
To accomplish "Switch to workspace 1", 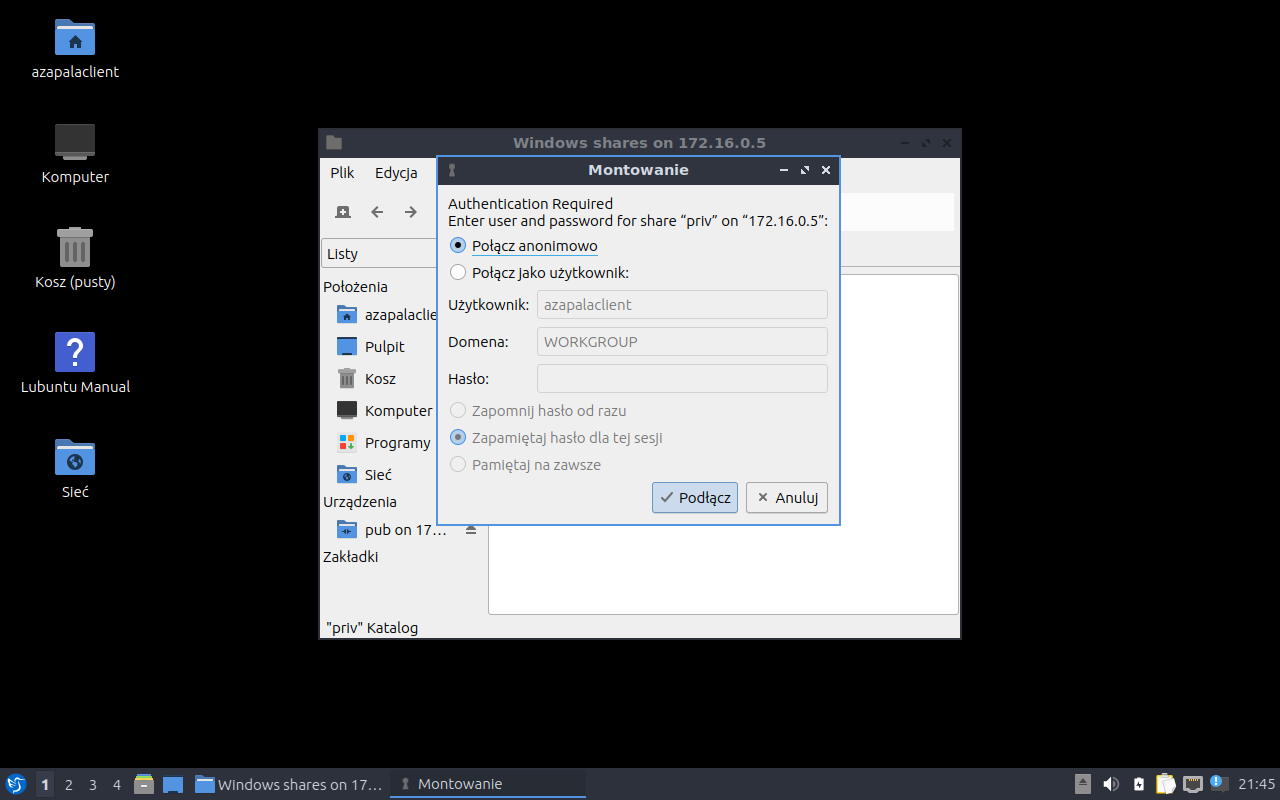I will 45,784.
